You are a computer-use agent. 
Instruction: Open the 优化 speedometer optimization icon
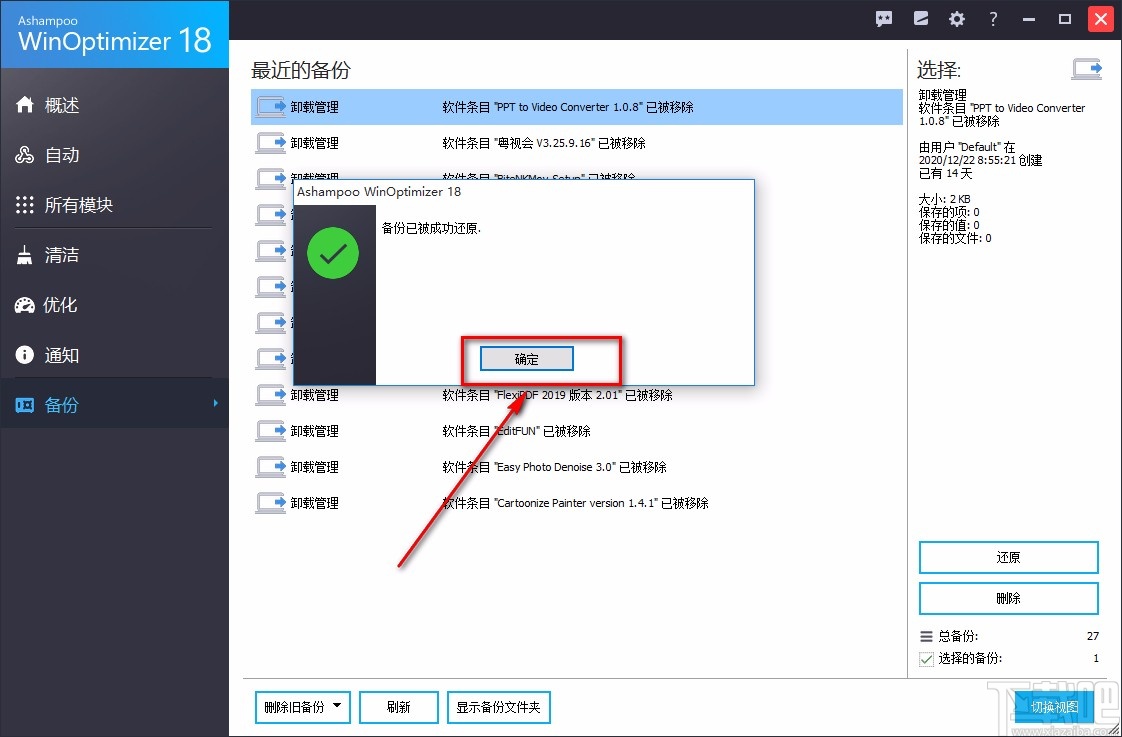(x=27, y=304)
